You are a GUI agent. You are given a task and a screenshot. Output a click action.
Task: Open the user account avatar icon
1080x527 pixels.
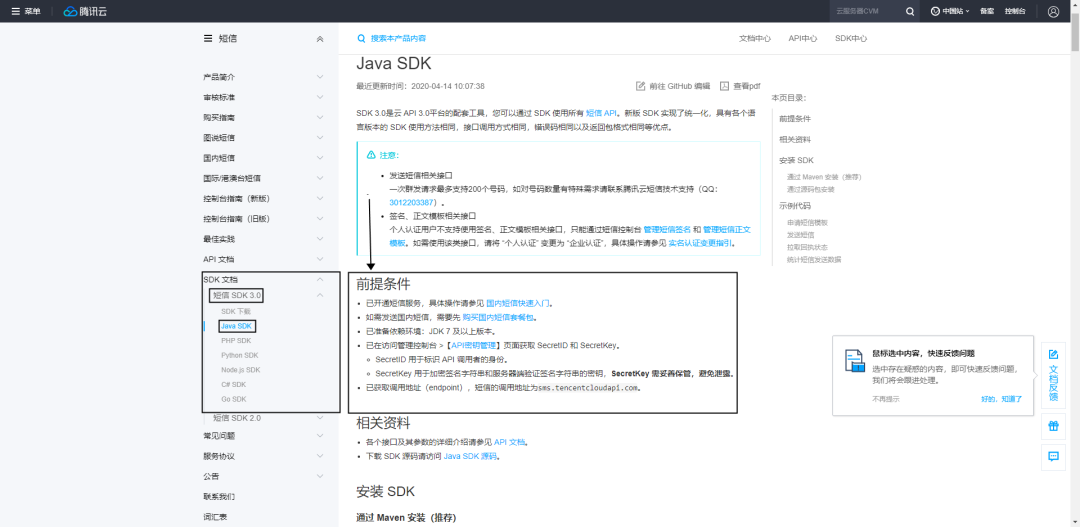click(x=1053, y=11)
